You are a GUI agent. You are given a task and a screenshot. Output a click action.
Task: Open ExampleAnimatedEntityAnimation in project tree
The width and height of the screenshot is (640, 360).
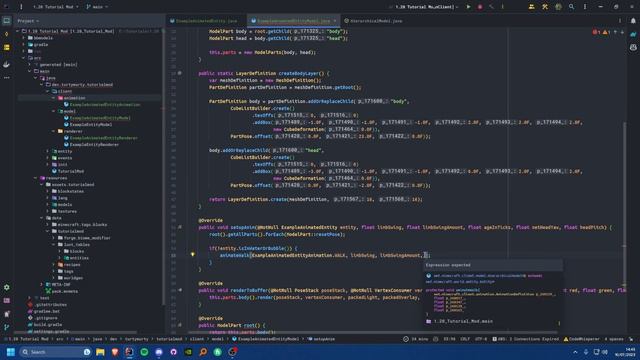pos(104,105)
